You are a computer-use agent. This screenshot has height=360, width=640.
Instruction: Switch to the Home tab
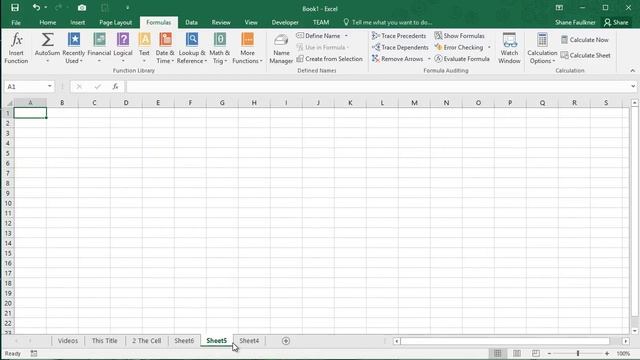tap(48, 22)
